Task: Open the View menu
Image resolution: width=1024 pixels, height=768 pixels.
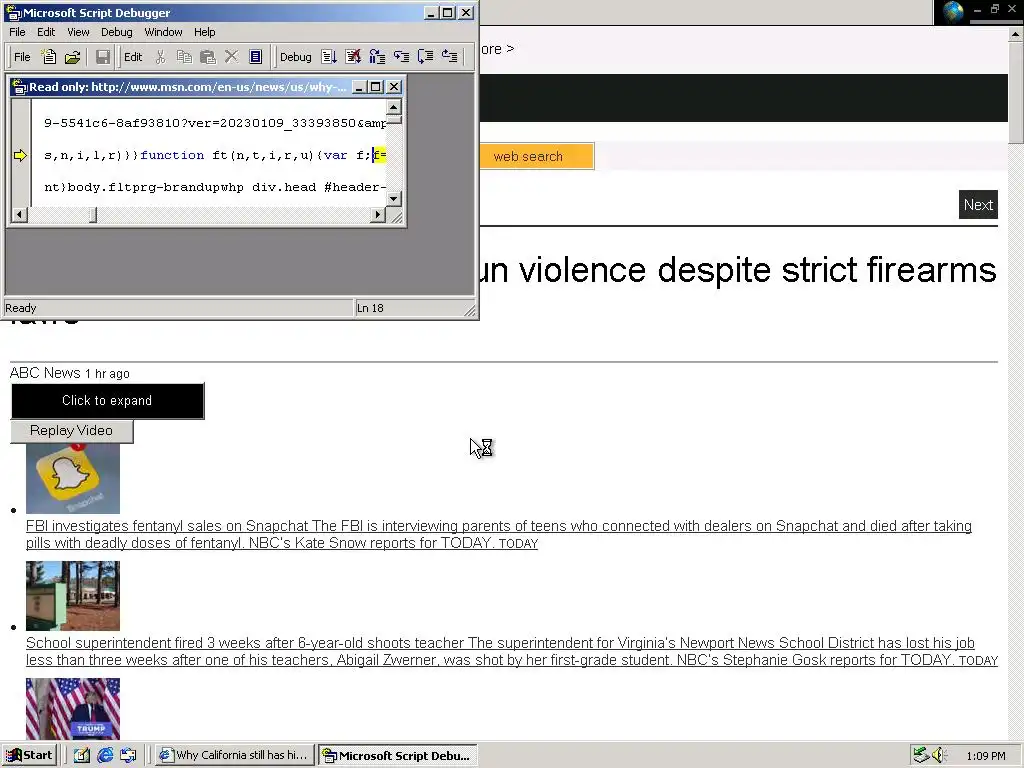Action: coord(78,32)
